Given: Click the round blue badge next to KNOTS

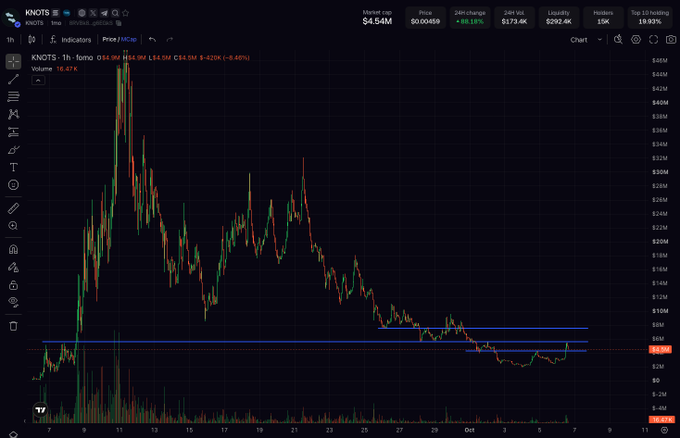Looking at the screenshot, I should (67, 13).
